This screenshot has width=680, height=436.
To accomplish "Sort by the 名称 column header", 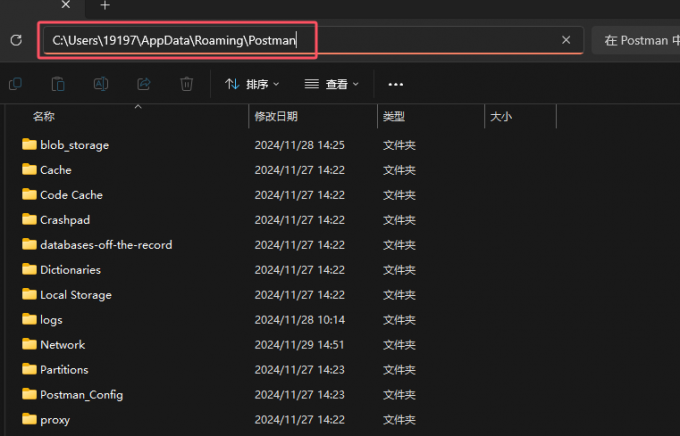I will tap(44, 116).
